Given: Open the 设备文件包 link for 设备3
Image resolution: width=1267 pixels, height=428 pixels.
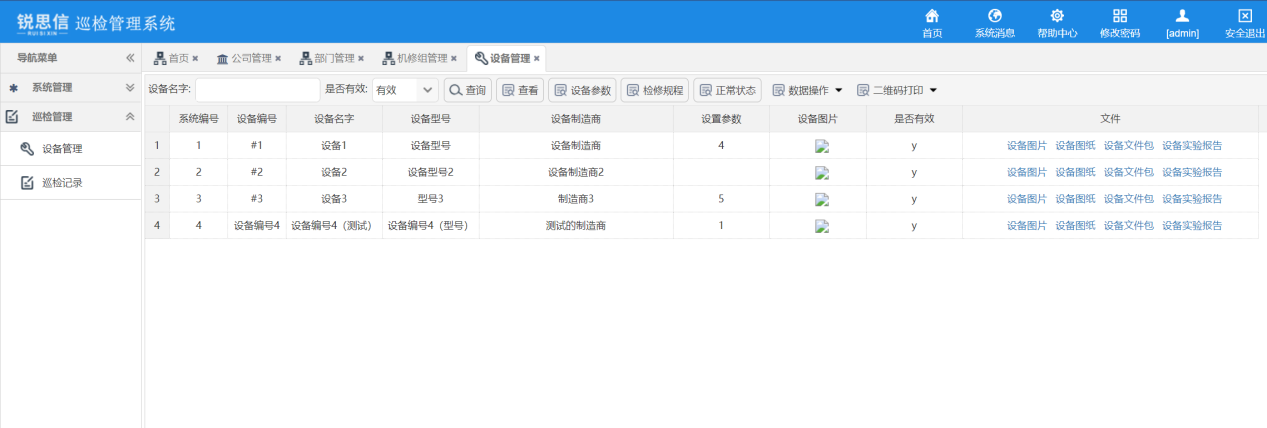Looking at the screenshot, I should pyautogui.click(x=1128, y=199).
